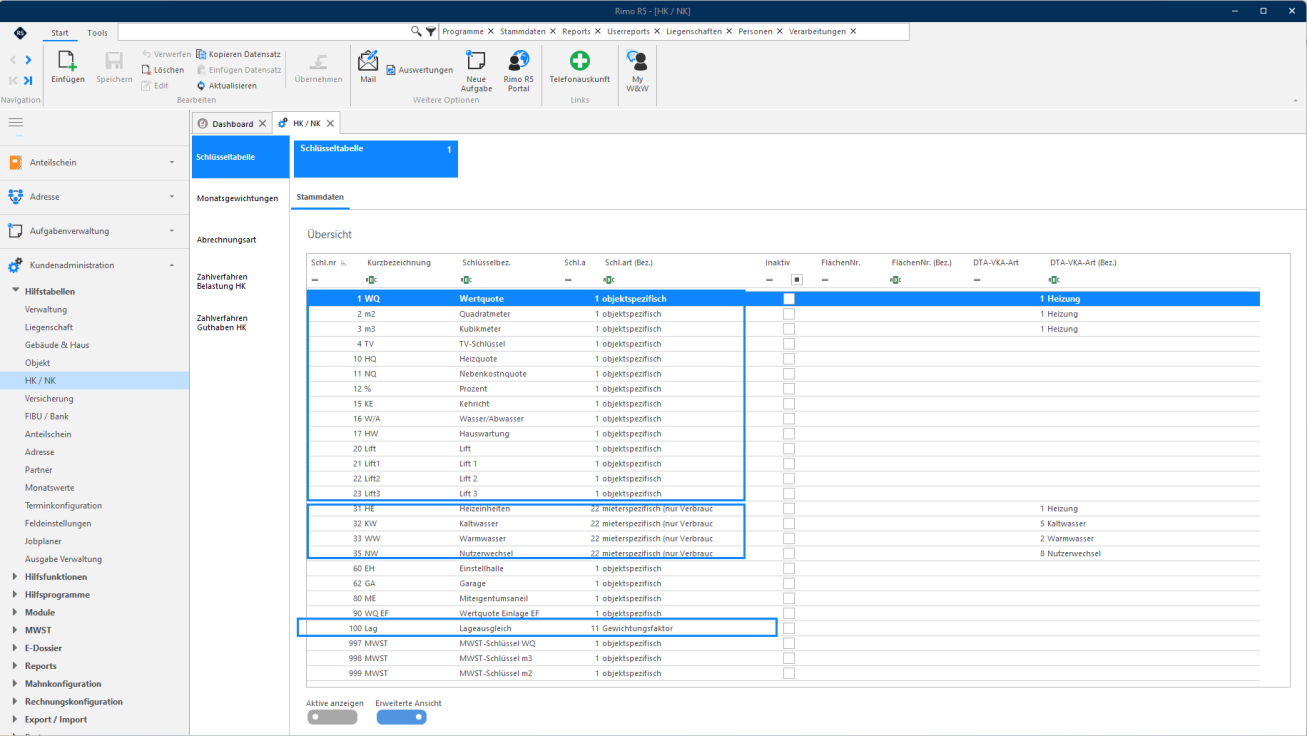The image size is (1307, 736).
Task: Select Versicherung in the Hilfstabellen tree
Action: point(49,399)
